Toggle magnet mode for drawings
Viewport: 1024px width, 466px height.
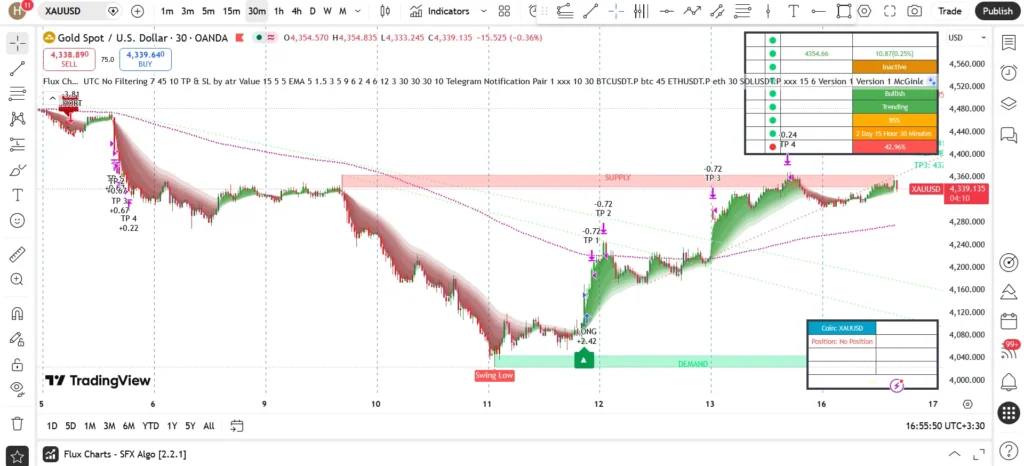pos(18,313)
